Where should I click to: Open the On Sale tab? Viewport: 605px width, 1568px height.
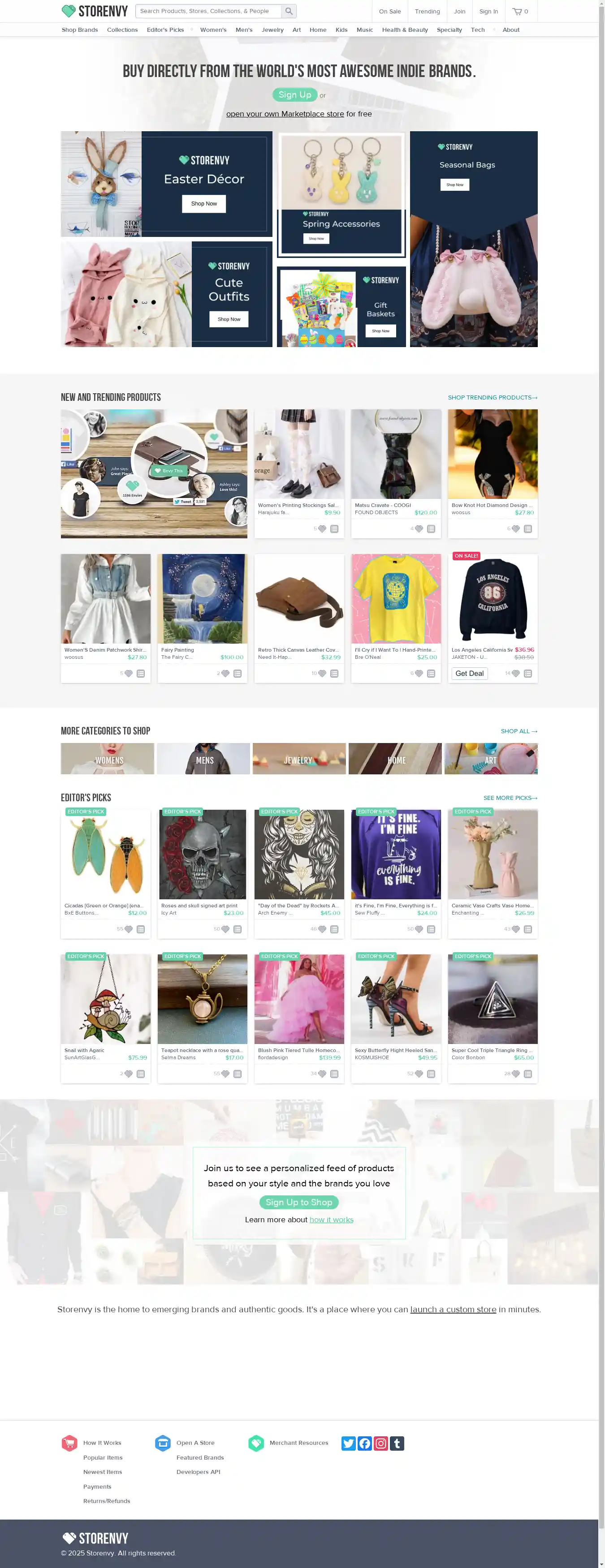point(390,11)
